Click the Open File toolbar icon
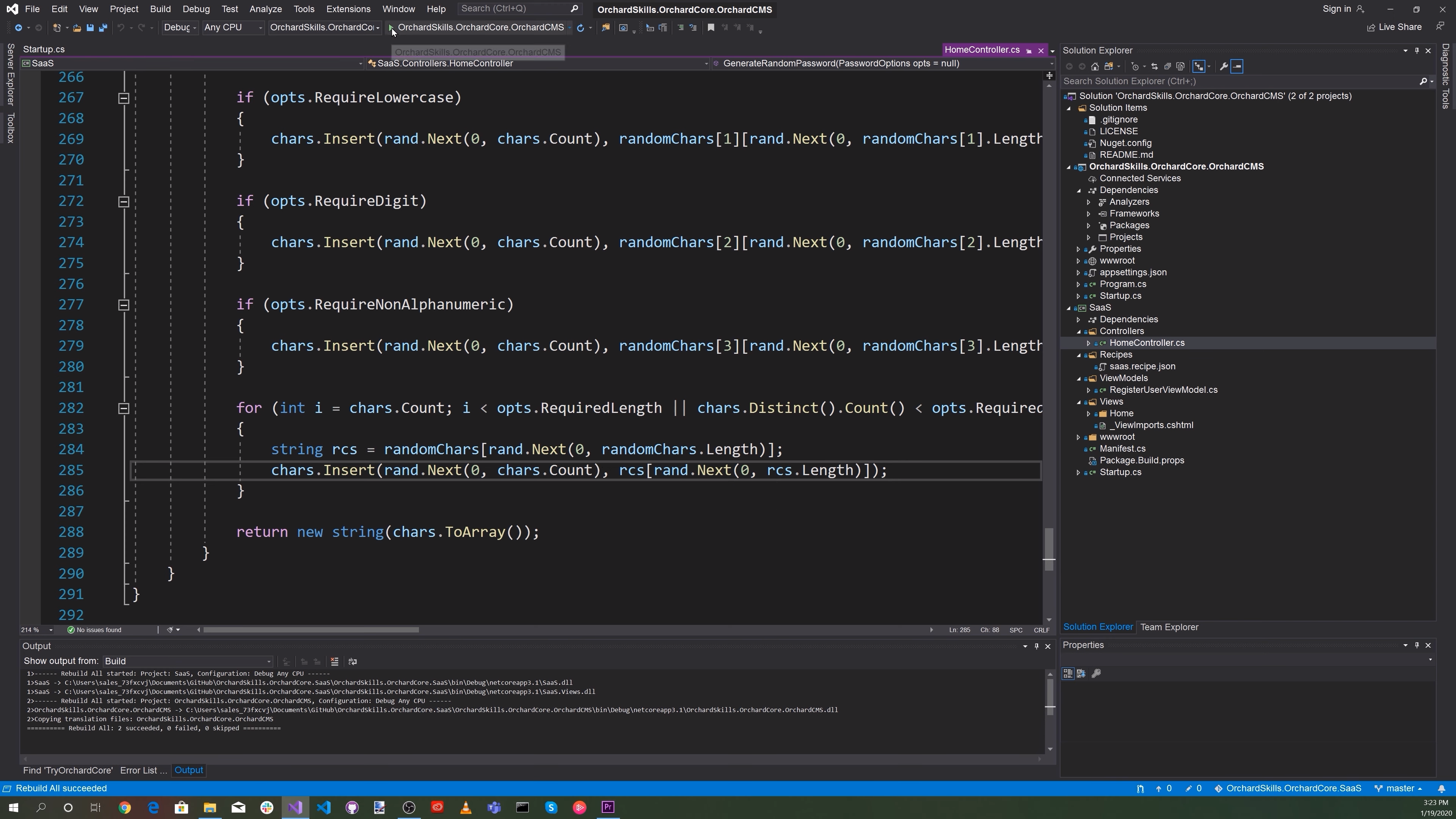Image resolution: width=1456 pixels, height=819 pixels. [77, 28]
